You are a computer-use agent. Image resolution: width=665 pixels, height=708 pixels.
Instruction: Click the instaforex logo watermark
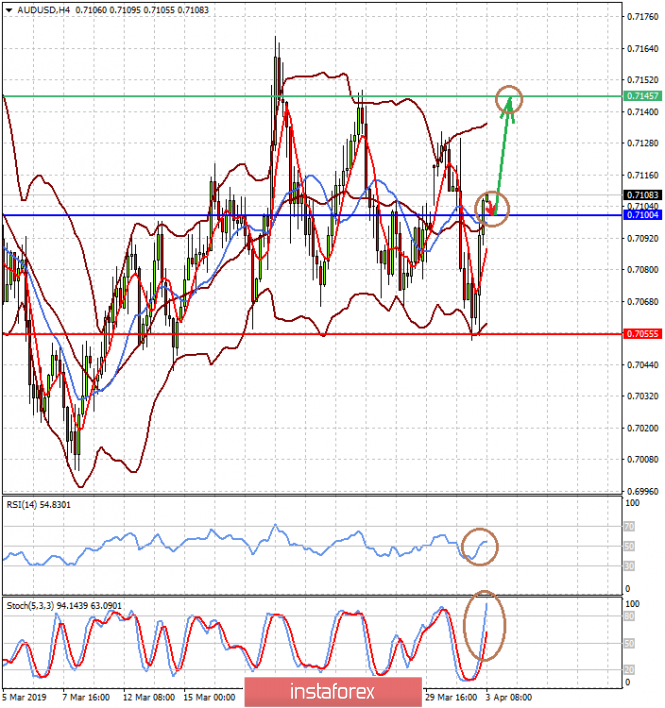[332, 691]
